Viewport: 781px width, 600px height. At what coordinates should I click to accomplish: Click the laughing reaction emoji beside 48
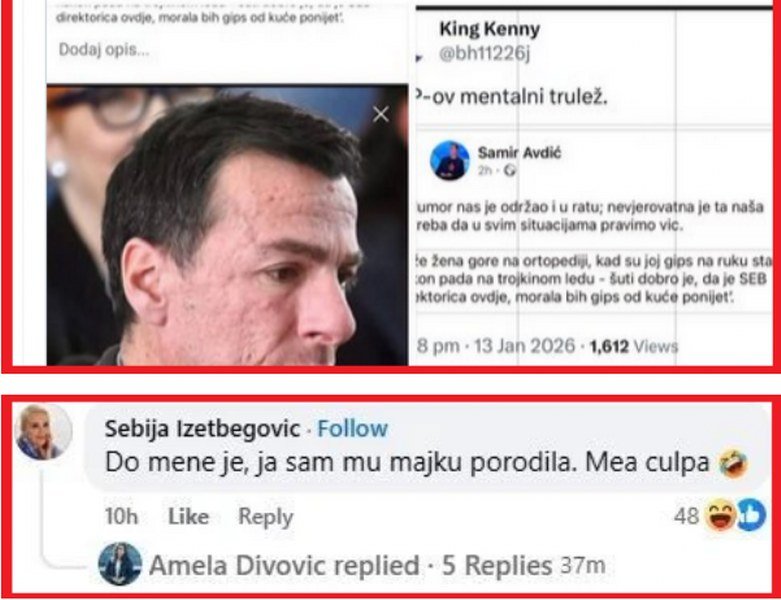719,516
